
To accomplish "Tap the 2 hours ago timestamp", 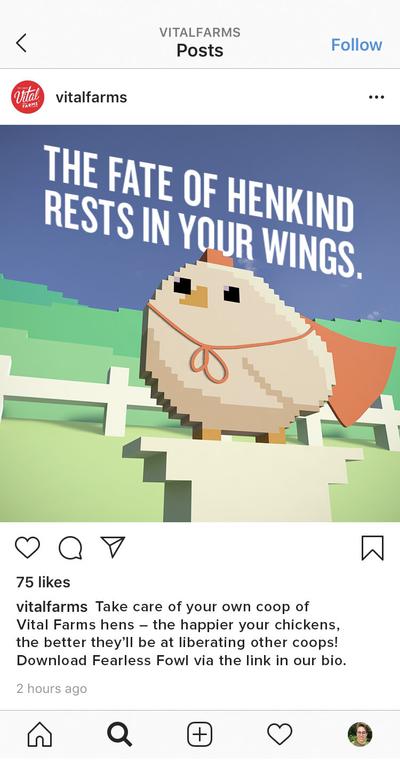I will (x=51, y=689).
